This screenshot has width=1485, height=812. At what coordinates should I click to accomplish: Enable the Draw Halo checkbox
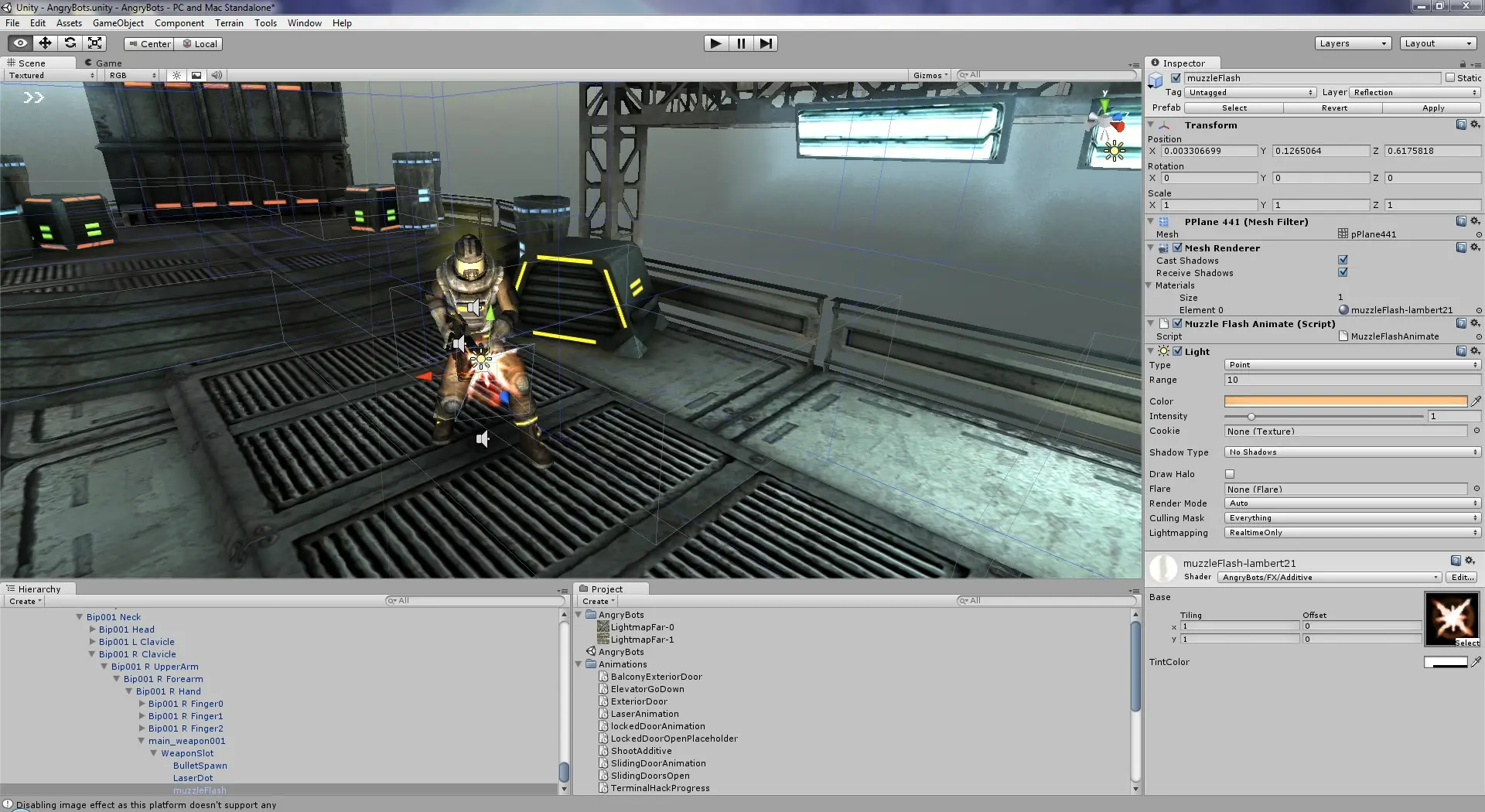(1230, 474)
